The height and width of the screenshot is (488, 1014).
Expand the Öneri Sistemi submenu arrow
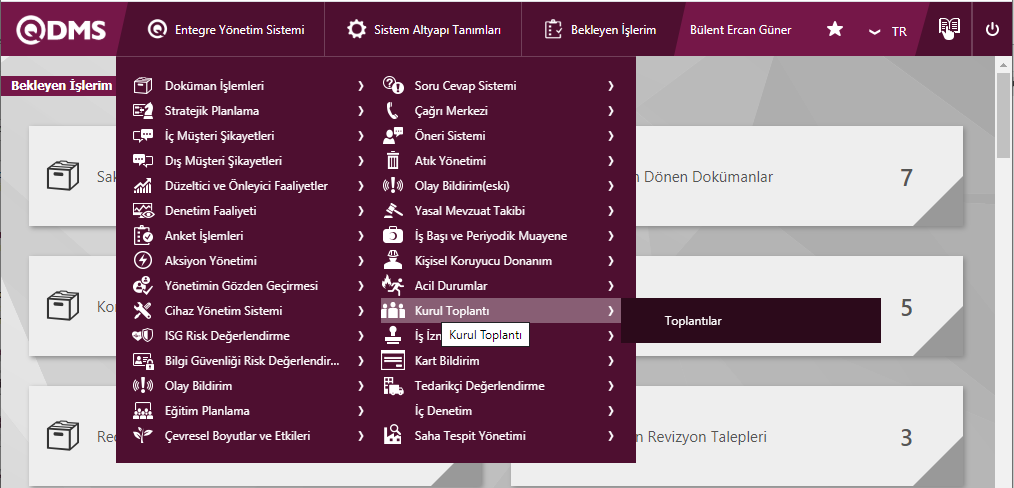[610, 136]
